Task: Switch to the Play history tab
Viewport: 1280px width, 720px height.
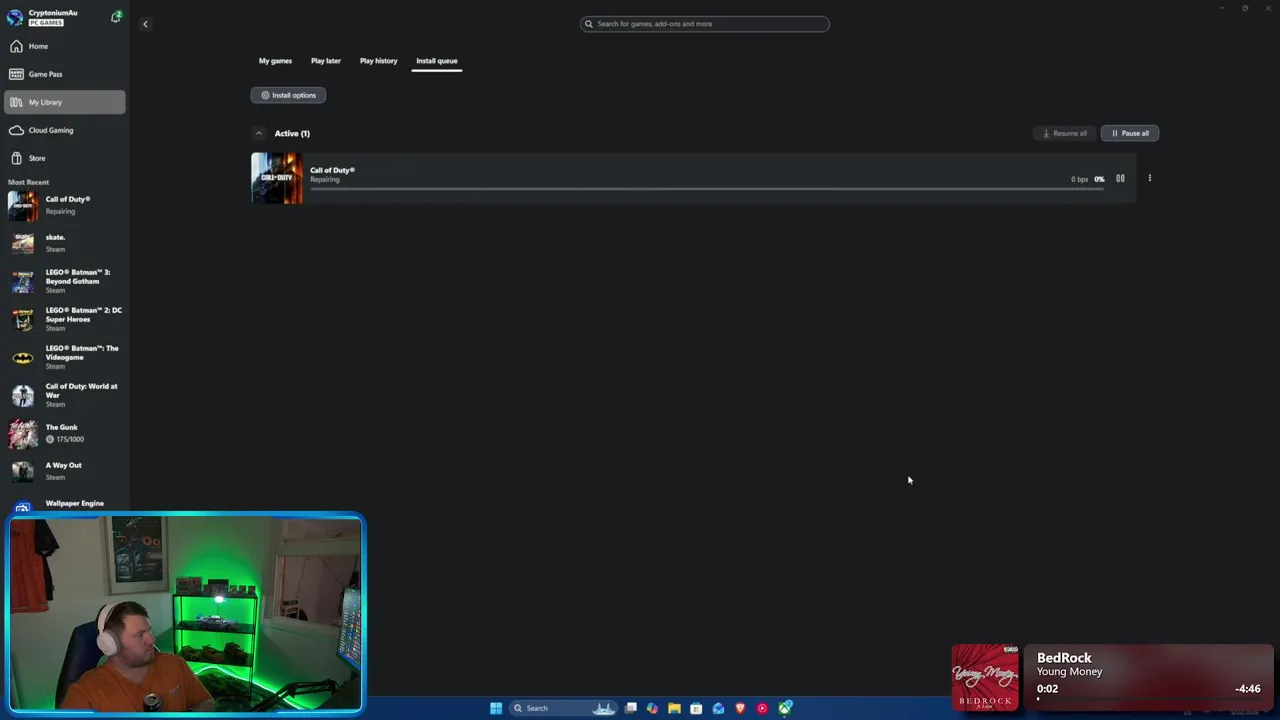Action: pos(378,61)
